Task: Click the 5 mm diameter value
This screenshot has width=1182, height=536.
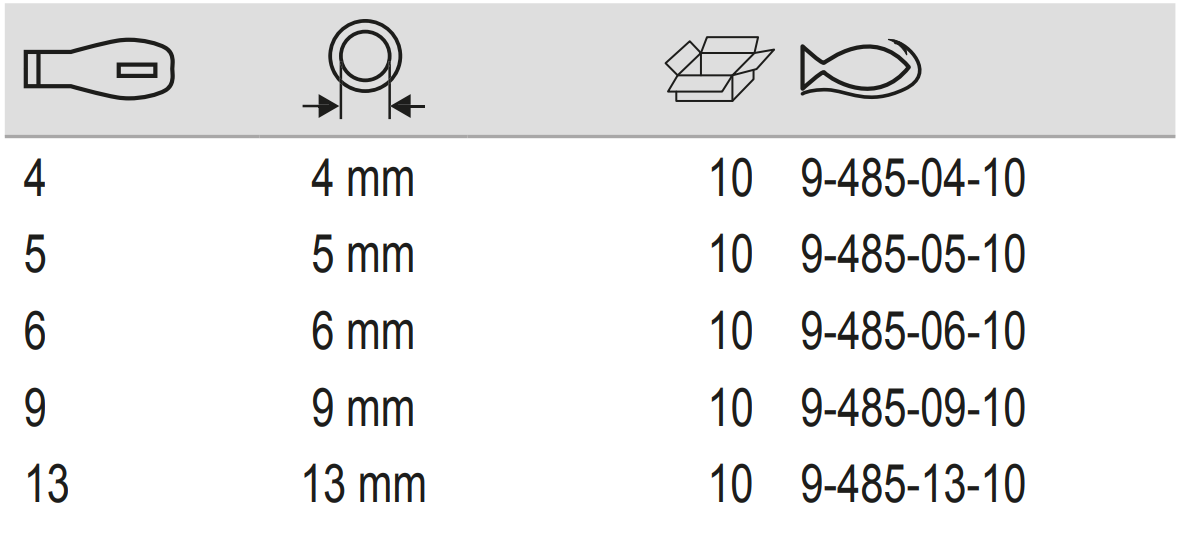Action: click(362, 257)
